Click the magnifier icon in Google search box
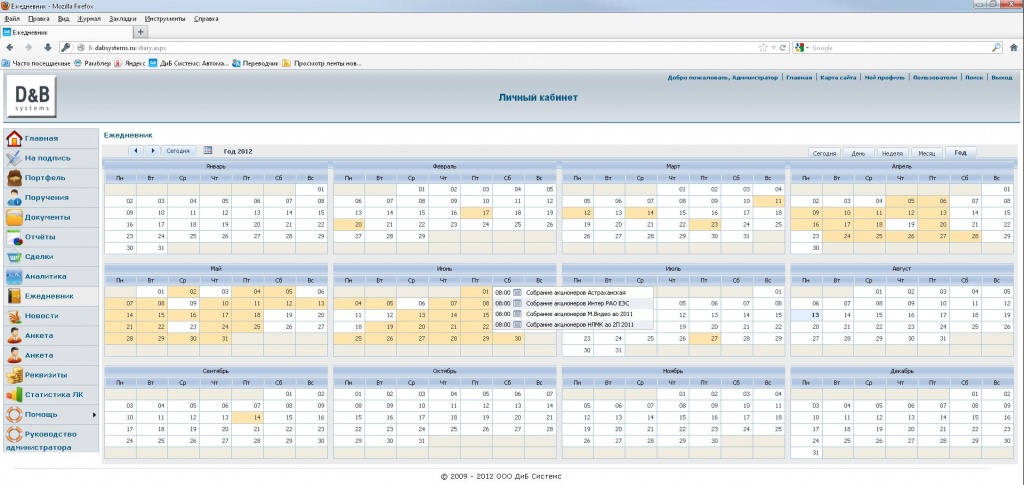The image size is (1024, 485). 997,48
